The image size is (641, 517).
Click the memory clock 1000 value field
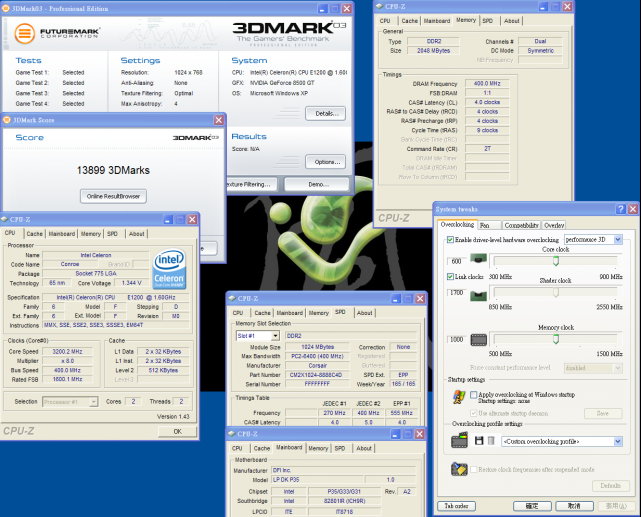tap(457, 339)
